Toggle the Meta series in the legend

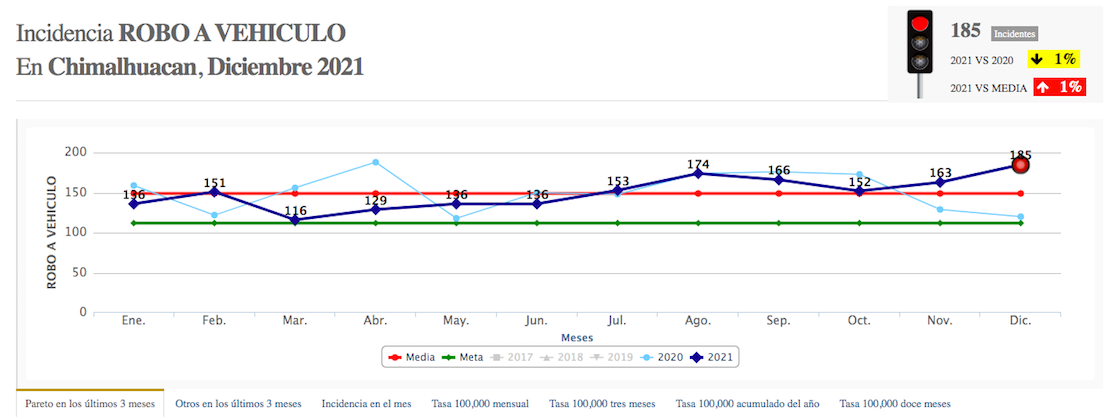tap(463, 357)
